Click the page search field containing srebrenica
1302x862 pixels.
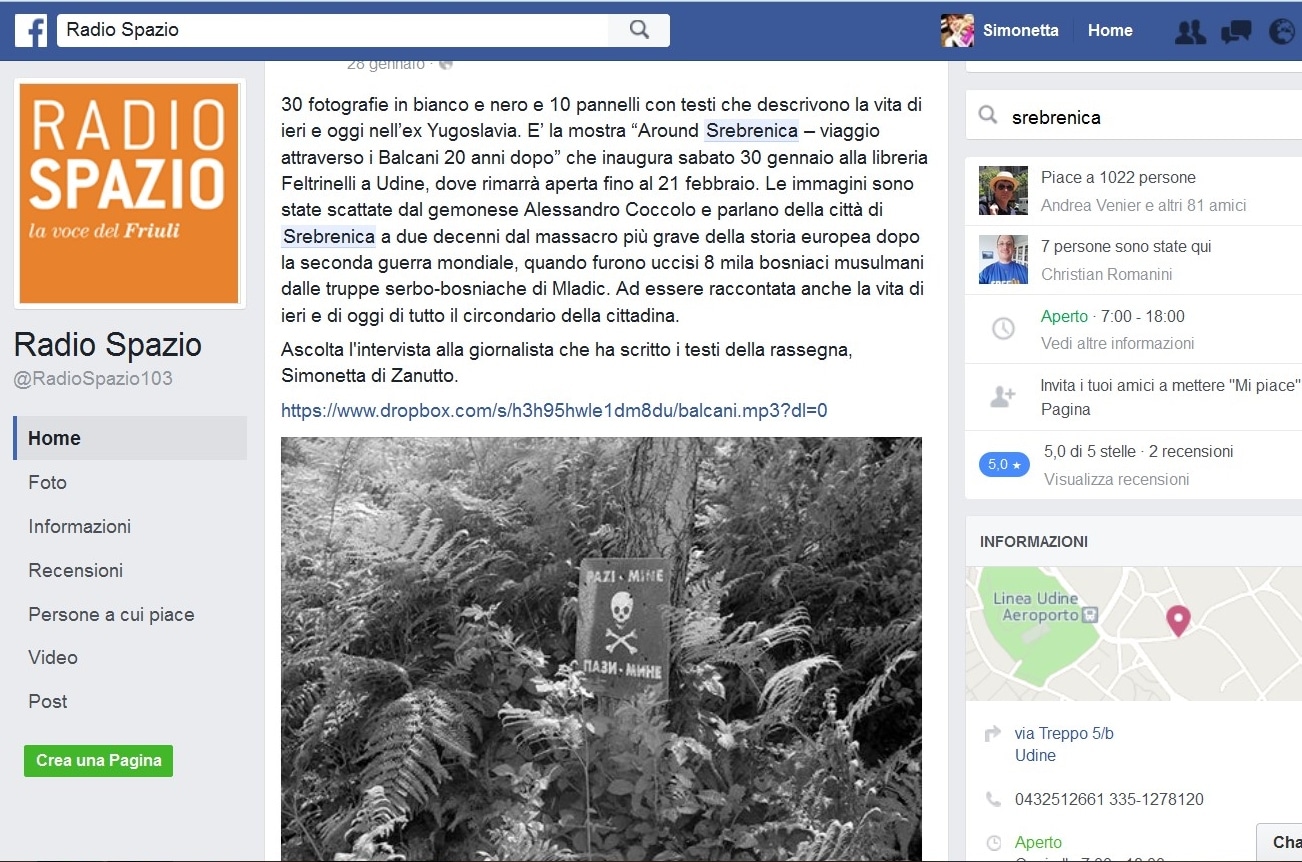(1134, 117)
